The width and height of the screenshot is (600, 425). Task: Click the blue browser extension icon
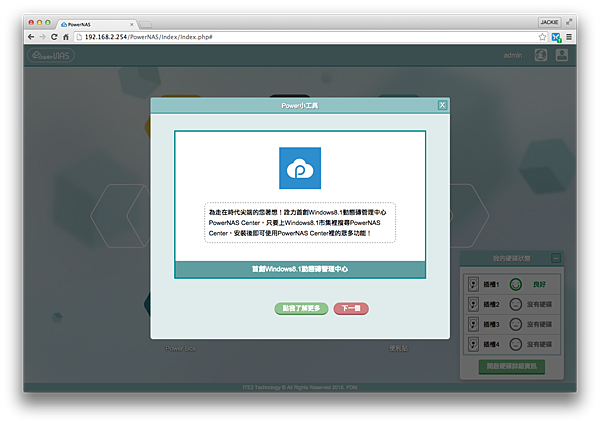556,37
